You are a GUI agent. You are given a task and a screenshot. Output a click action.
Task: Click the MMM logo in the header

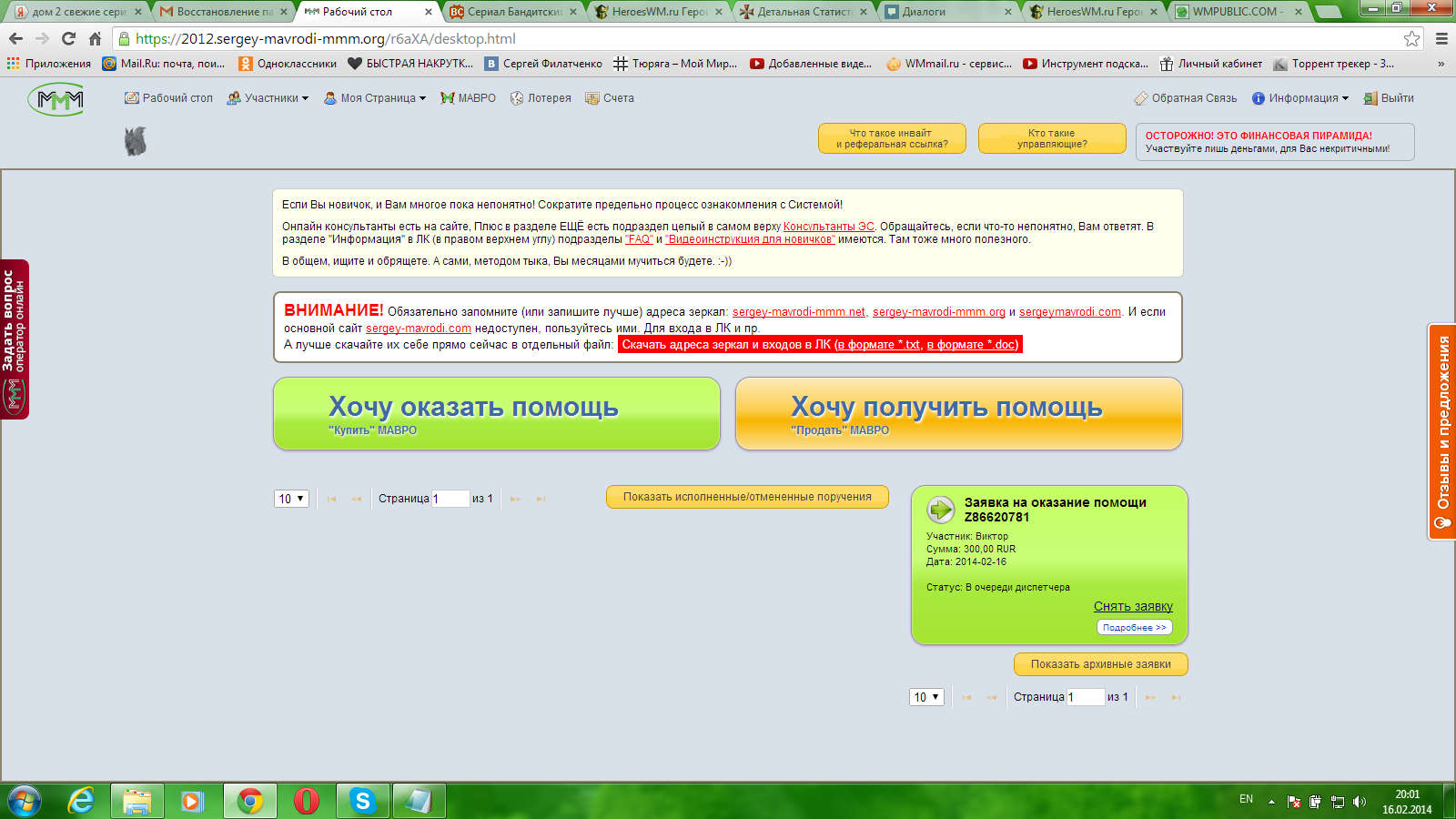(56, 98)
